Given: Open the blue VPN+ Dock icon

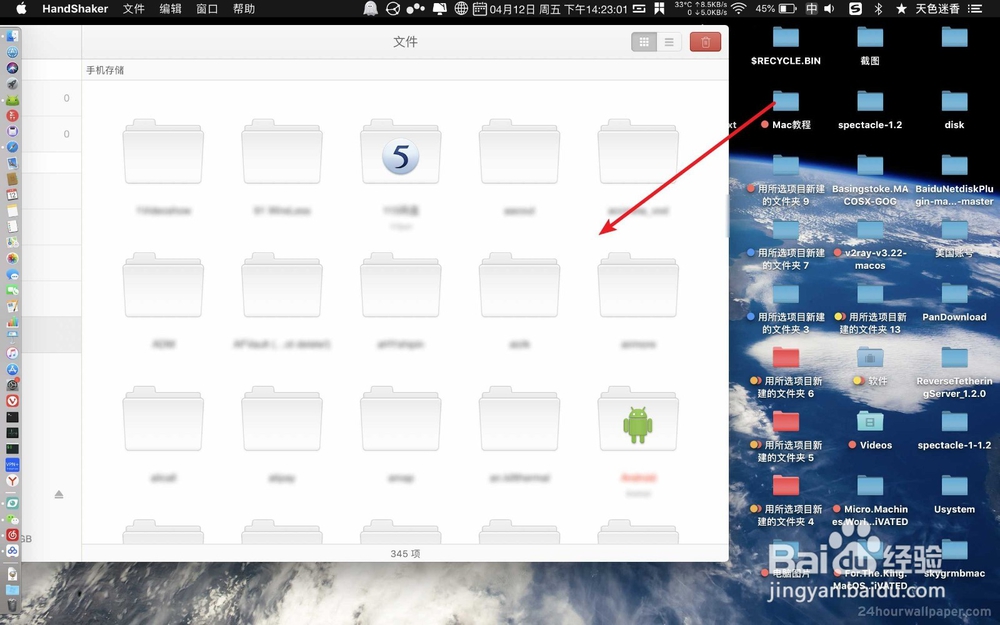Looking at the screenshot, I should 12,464.
